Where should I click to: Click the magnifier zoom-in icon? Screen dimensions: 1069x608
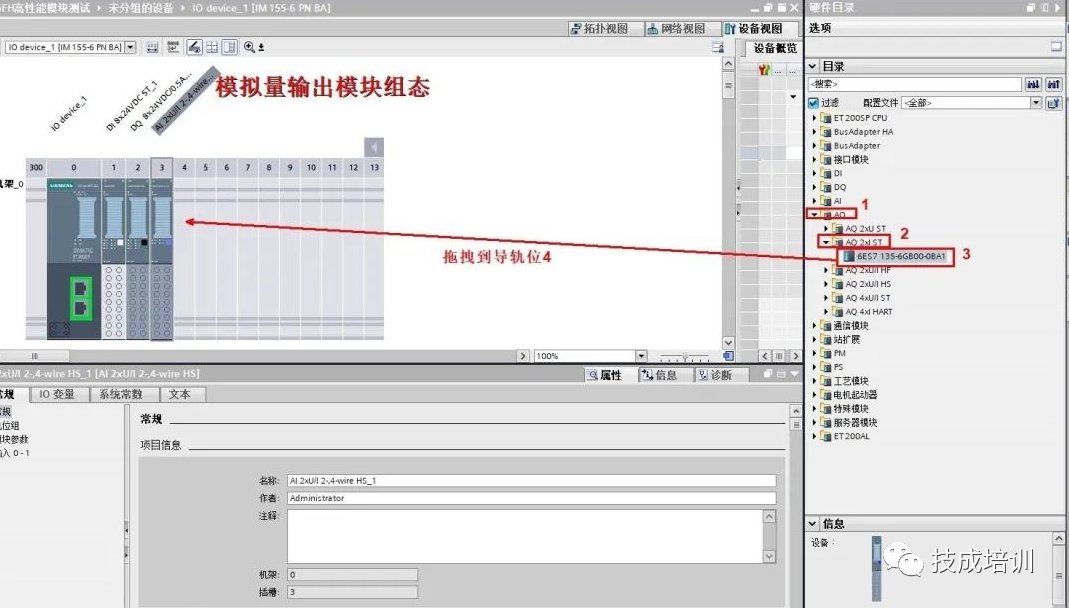(250, 47)
